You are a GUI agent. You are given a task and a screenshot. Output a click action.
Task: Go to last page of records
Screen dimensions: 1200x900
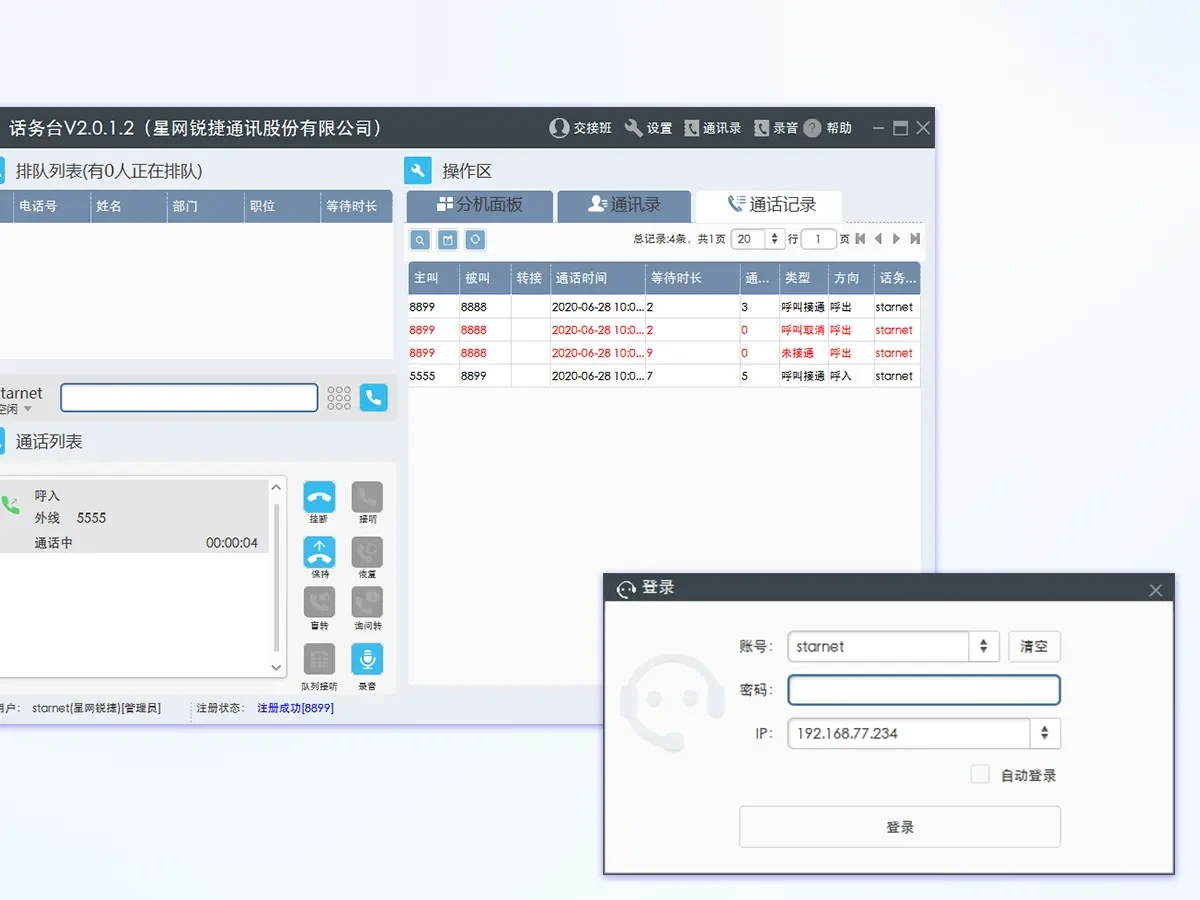point(915,239)
